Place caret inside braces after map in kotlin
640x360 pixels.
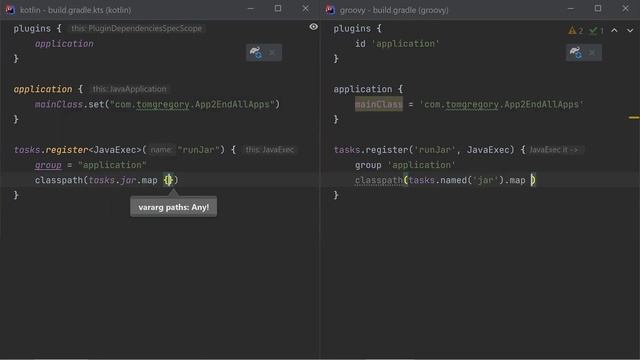pos(169,180)
